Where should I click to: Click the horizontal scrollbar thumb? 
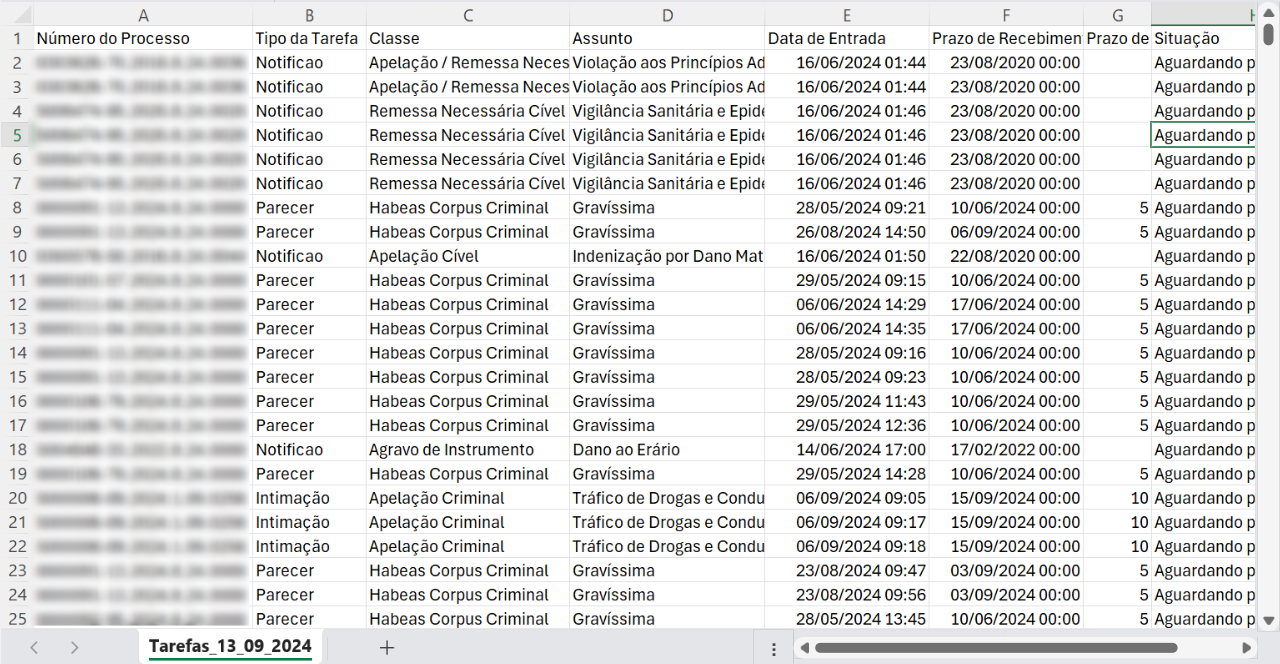pyautogui.click(x=995, y=648)
